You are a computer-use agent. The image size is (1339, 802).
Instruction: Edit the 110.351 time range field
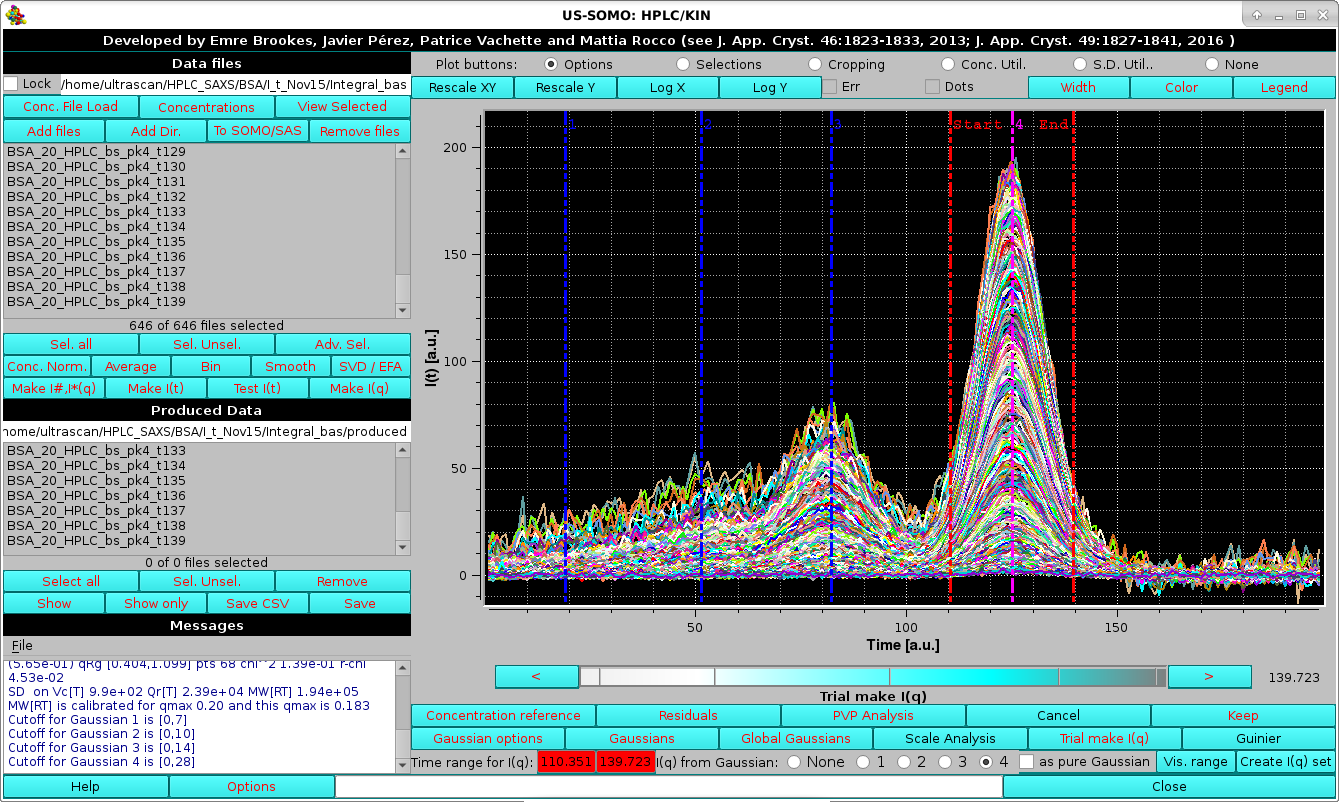566,761
